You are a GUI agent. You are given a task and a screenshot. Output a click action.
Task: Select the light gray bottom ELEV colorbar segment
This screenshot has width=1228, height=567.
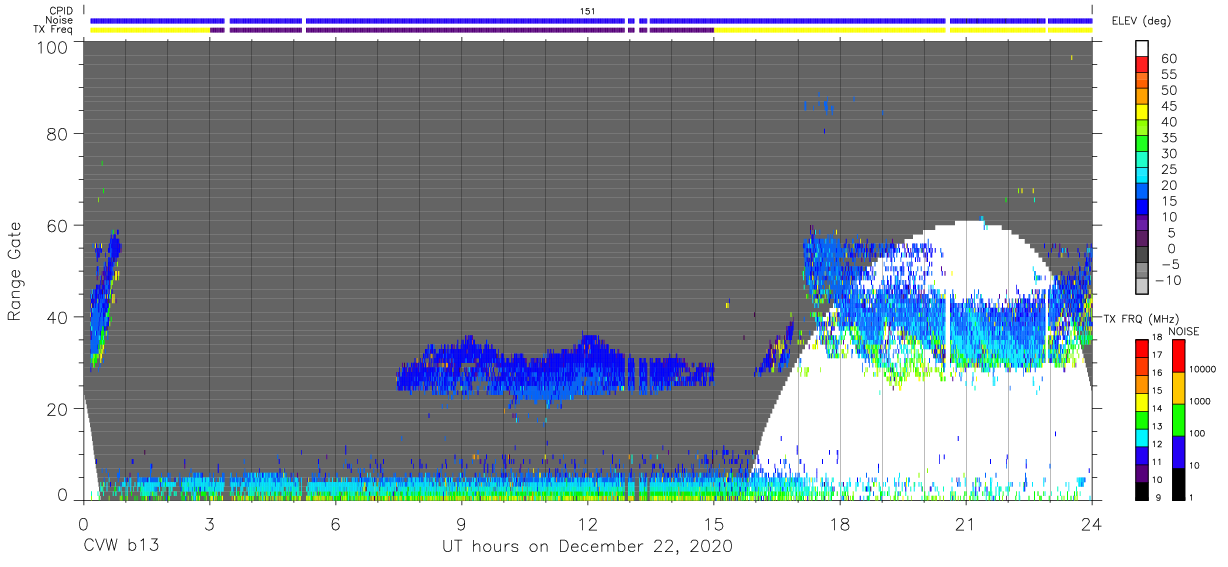(1144, 287)
